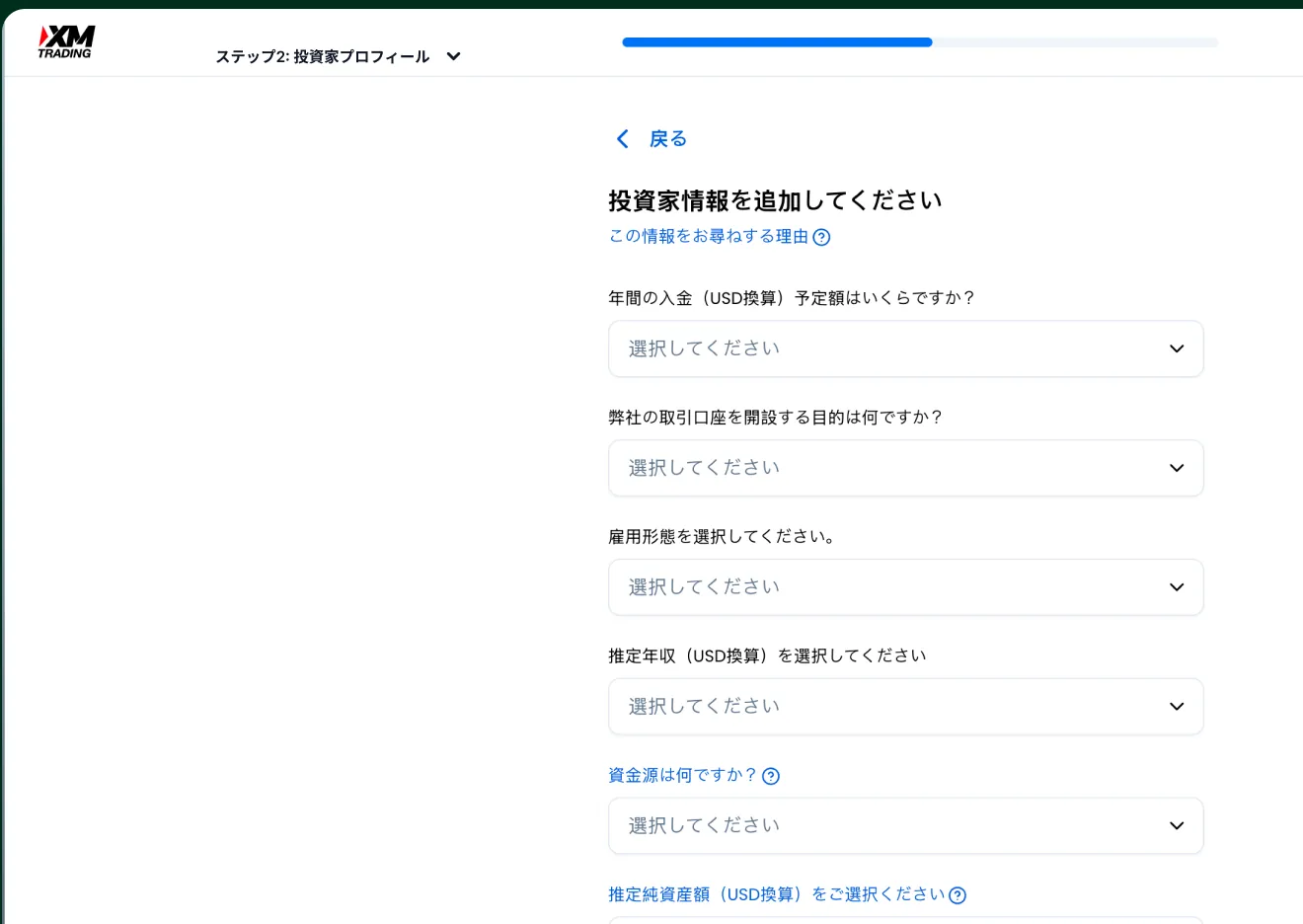Click the help icon beside 推定純資産額
The image size is (1303, 924).
(x=958, y=895)
